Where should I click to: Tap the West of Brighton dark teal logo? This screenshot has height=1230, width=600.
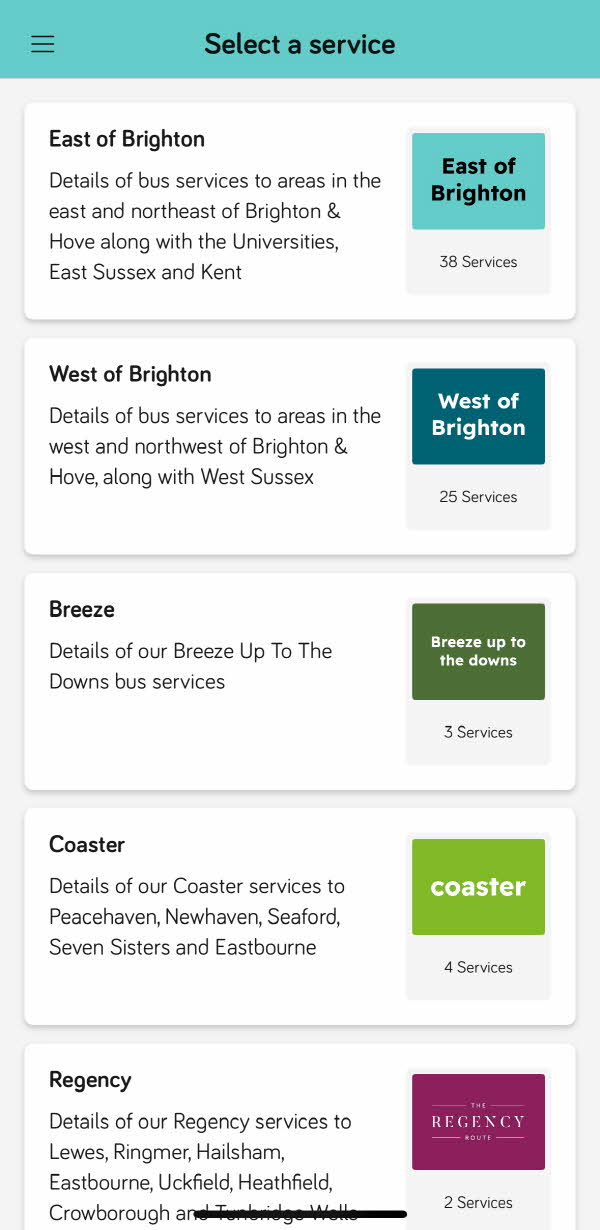coord(478,416)
